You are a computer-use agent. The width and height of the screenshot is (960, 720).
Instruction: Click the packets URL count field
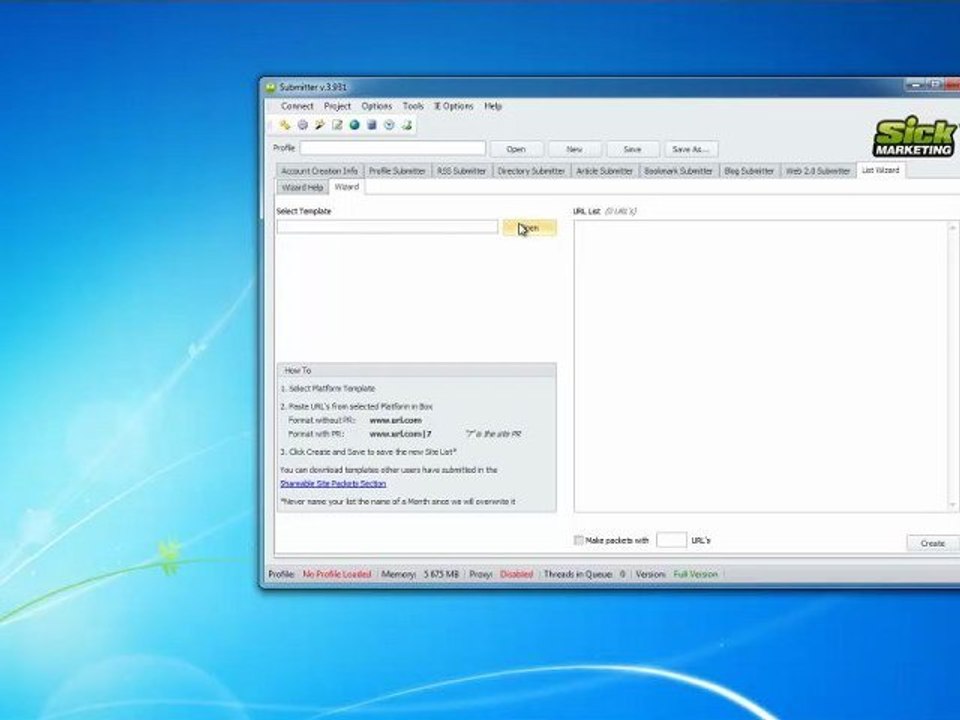671,540
